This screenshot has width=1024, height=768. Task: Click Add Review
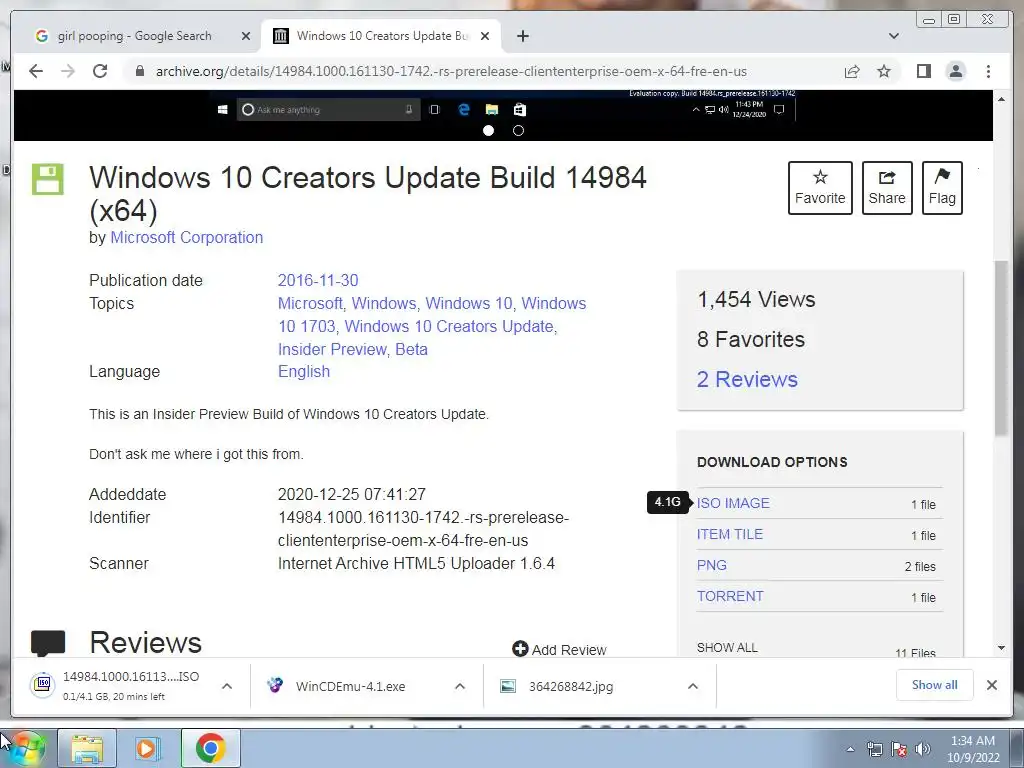tap(560, 649)
